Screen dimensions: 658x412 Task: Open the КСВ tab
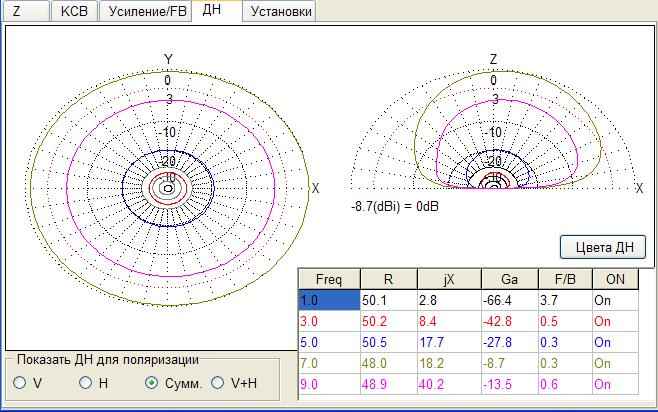pyautogui.click(x=74, y=11)
